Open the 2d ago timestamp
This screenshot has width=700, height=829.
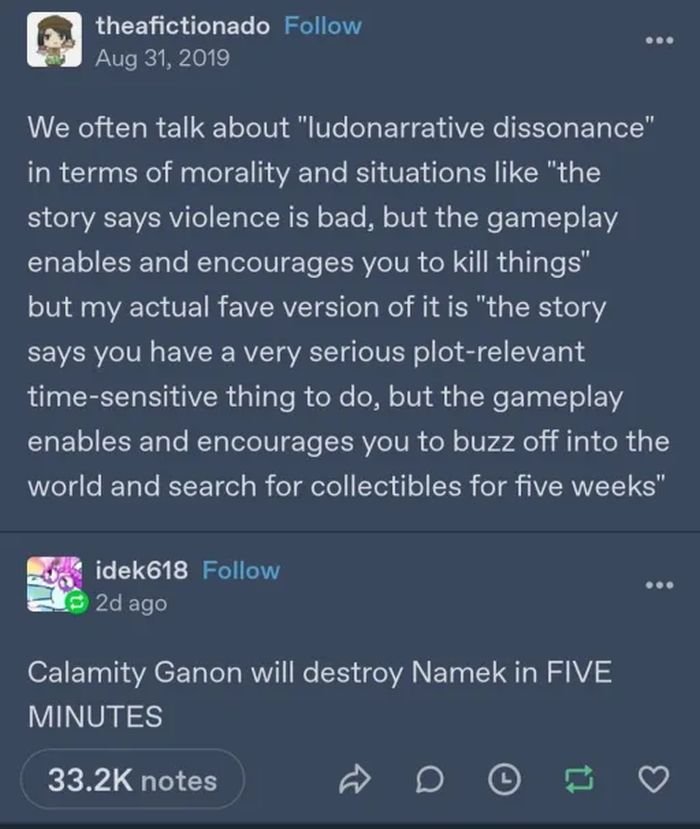click(131, 603)
